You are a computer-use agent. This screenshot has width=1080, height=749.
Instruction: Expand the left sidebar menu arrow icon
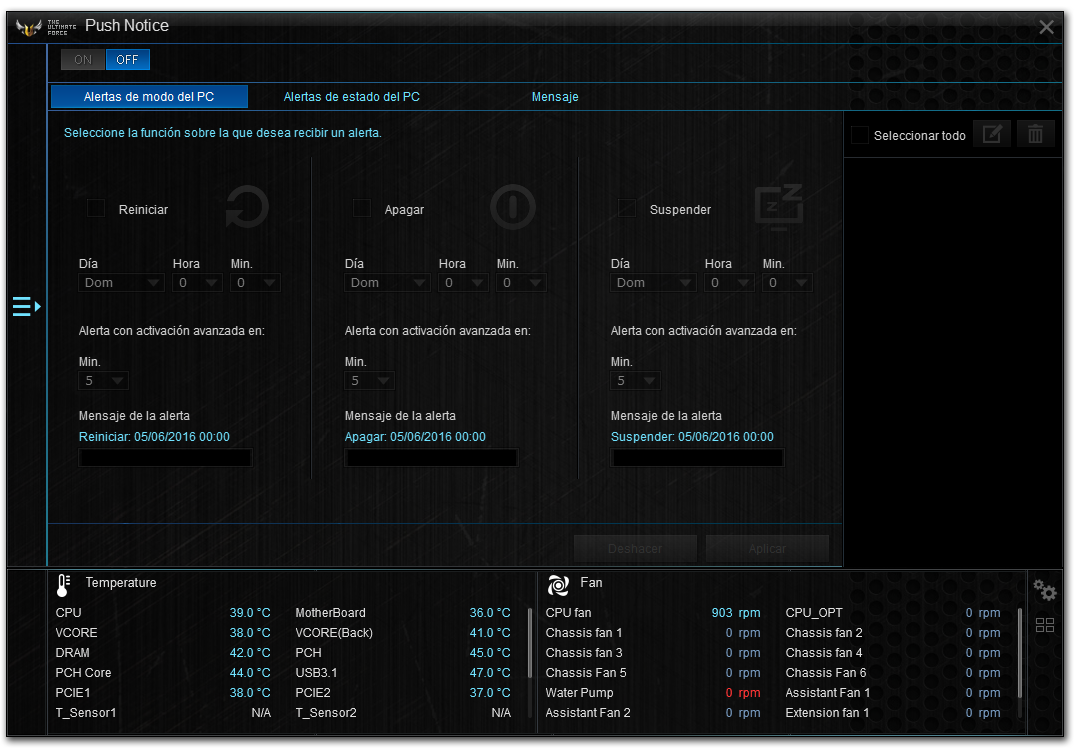[x=27, y=306]
